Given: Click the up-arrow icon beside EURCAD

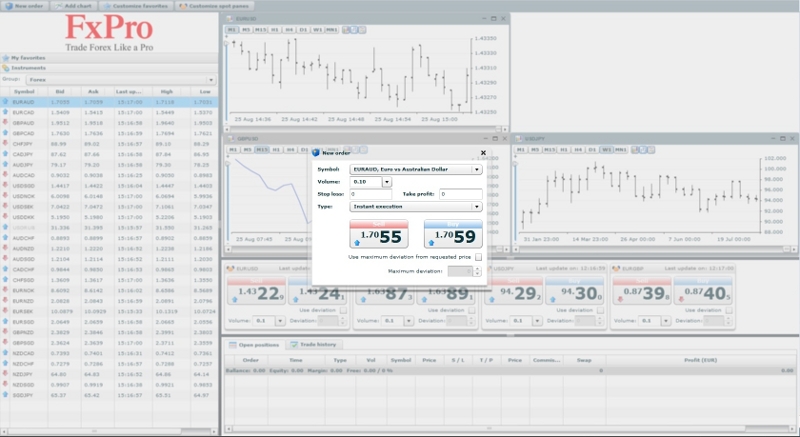Looking at the screenshot, I should coord(6,112).
